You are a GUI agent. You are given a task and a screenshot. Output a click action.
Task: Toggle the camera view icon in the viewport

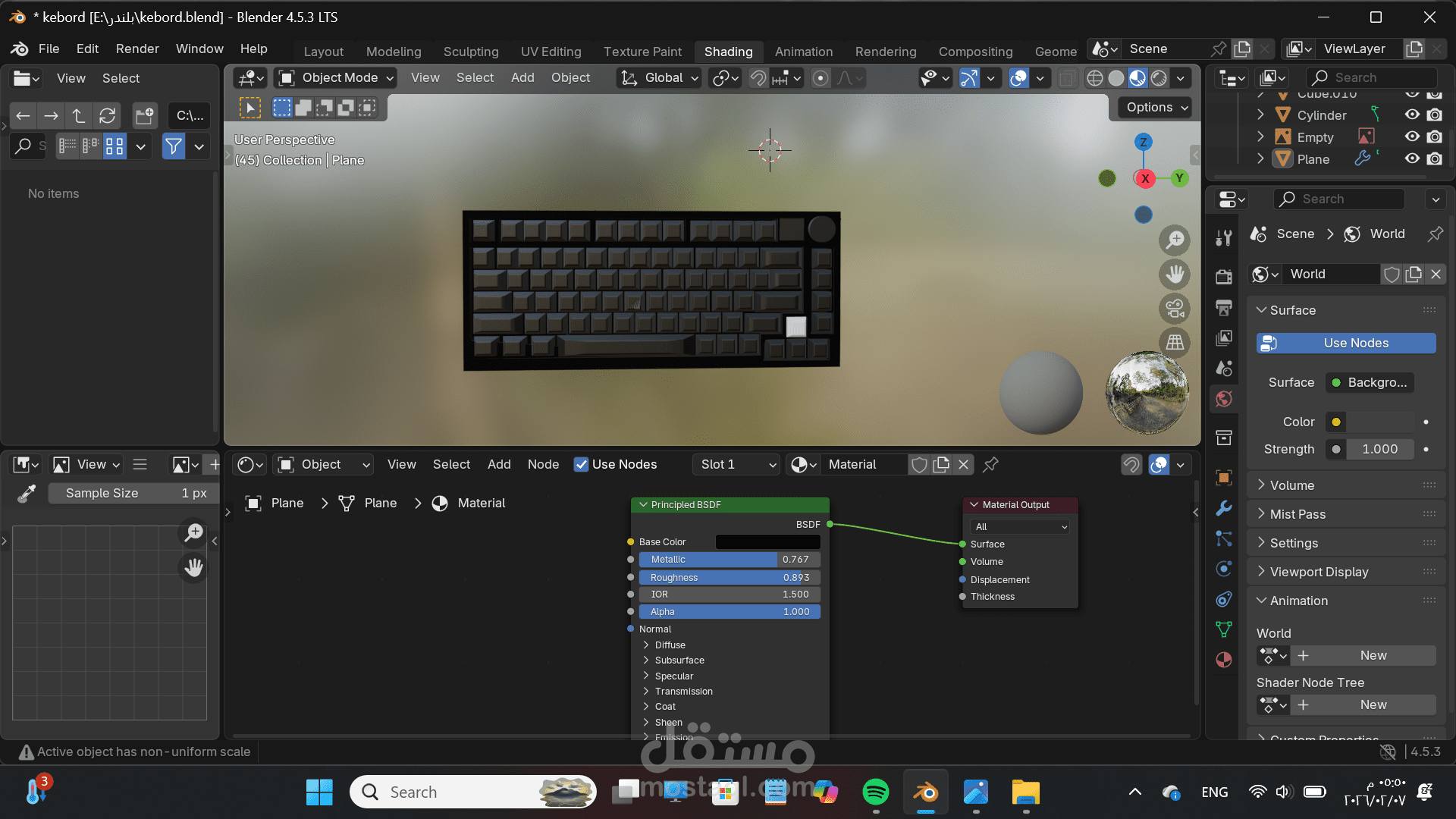pos(1175,309)
